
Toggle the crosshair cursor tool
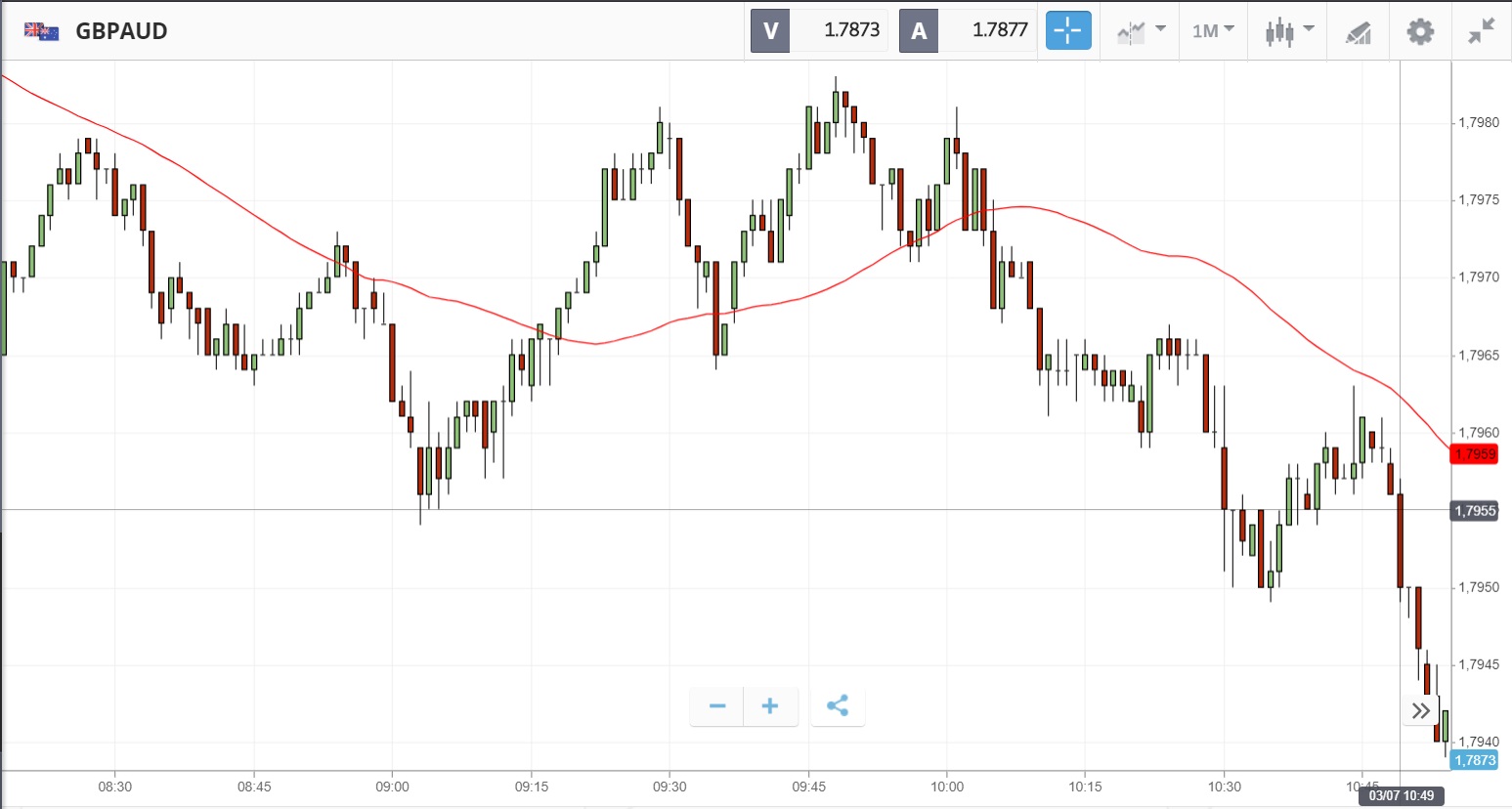pyautogui.click(x=1067, y=30)
